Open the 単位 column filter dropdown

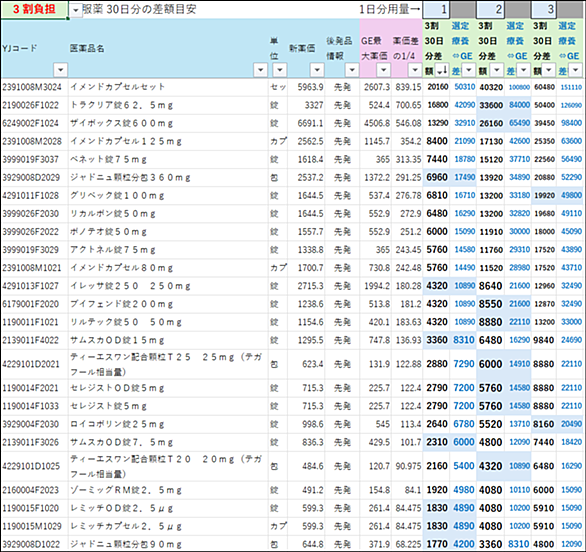280,70
